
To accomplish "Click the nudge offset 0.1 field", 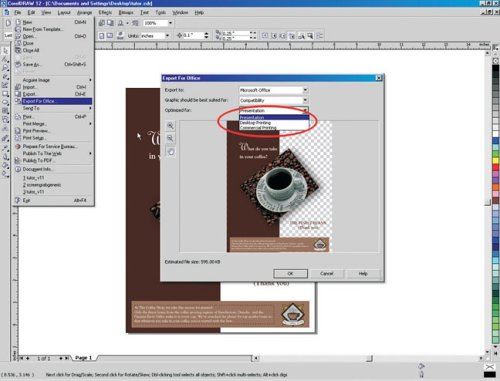I will pyautogui.click(x=192, y=35).
